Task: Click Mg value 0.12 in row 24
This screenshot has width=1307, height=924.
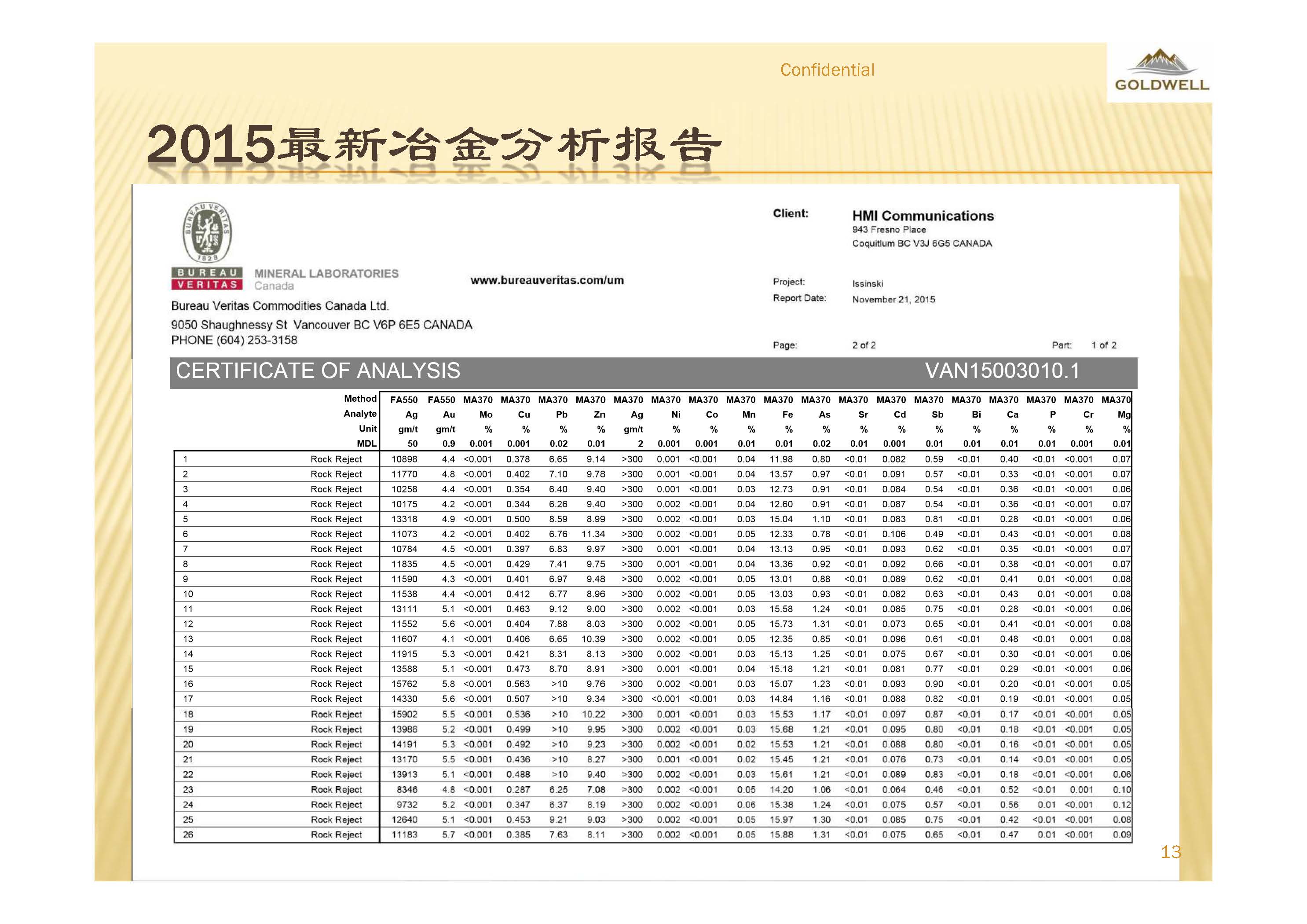Action: coord(1122,805)
